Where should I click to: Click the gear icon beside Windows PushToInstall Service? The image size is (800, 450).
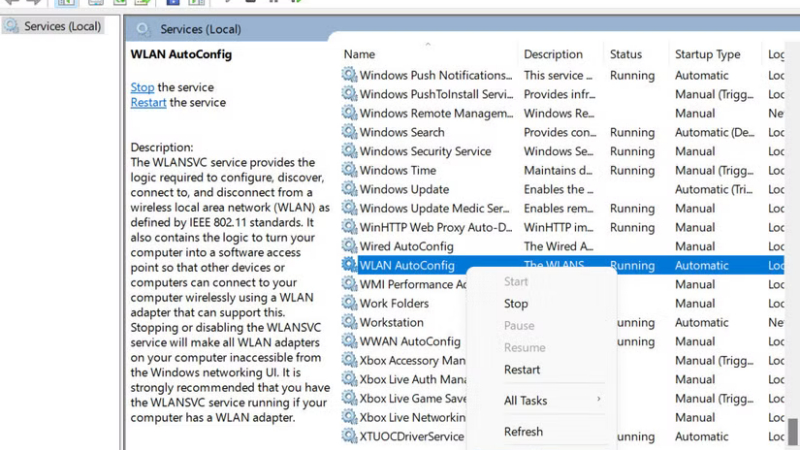pyautogui.click(x=349, y=93)
